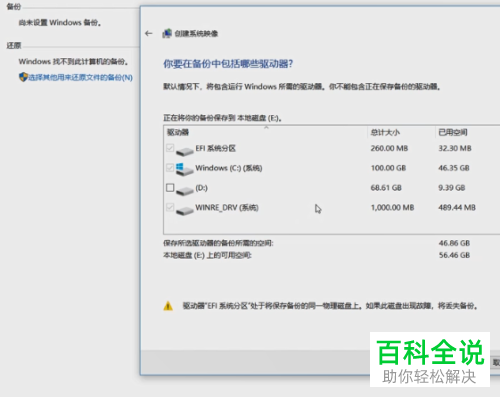This screenshot has width=500, height=397.
Task: Click the 32.30 MB used space value
Action: point(455,148)
